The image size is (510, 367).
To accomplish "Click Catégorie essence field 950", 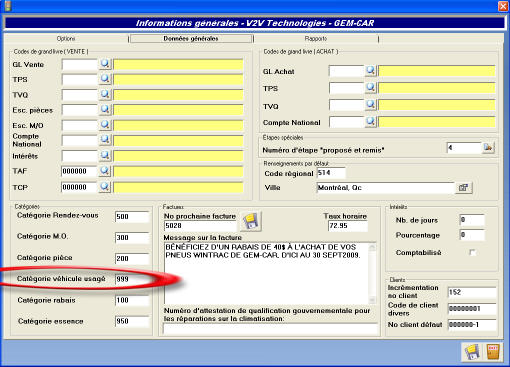I will tap(132, 321).
